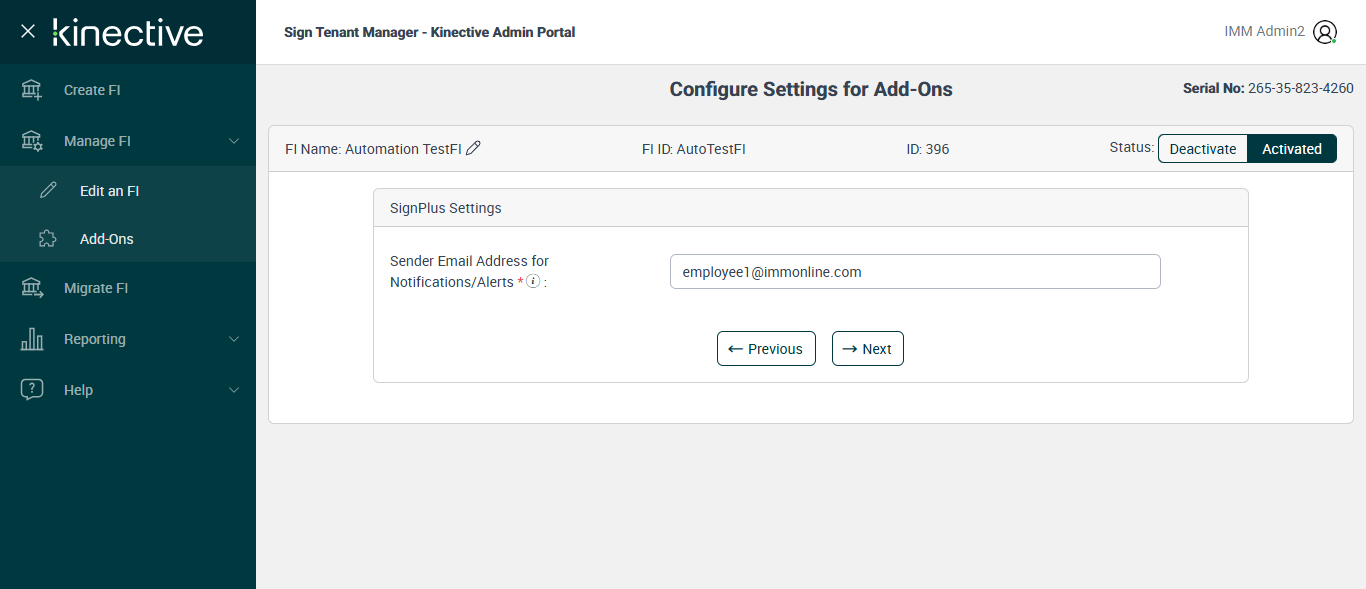
Task: Collapse the Manage FI menu chevron
Action: click(234, 141)
